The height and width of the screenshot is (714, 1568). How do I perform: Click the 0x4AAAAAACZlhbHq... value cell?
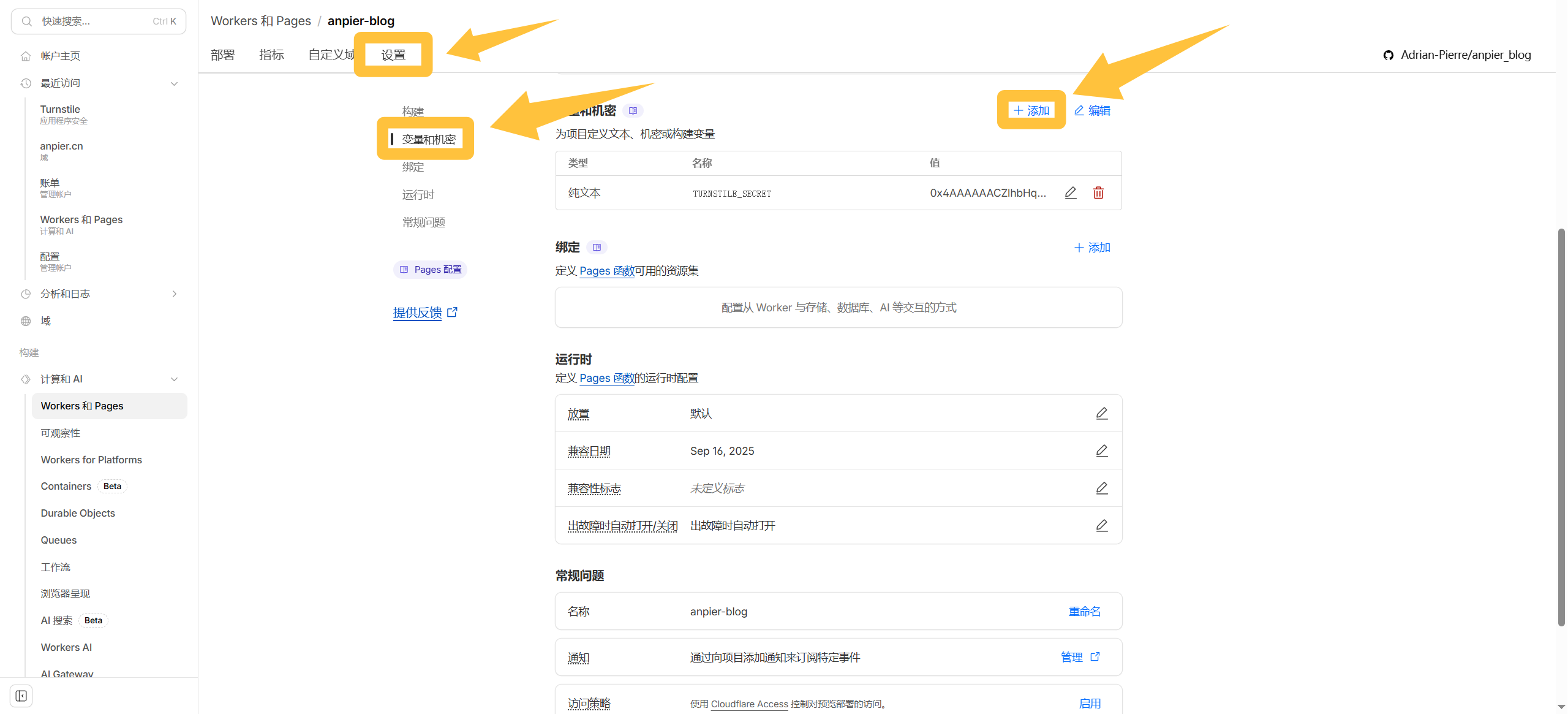point(988,194)
